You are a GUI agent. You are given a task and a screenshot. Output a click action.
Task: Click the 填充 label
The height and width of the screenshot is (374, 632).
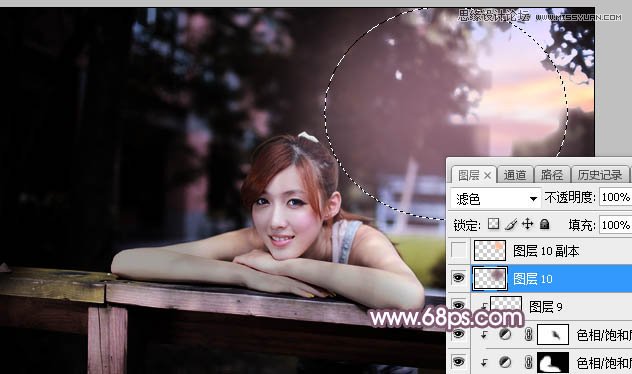point(582,225)
